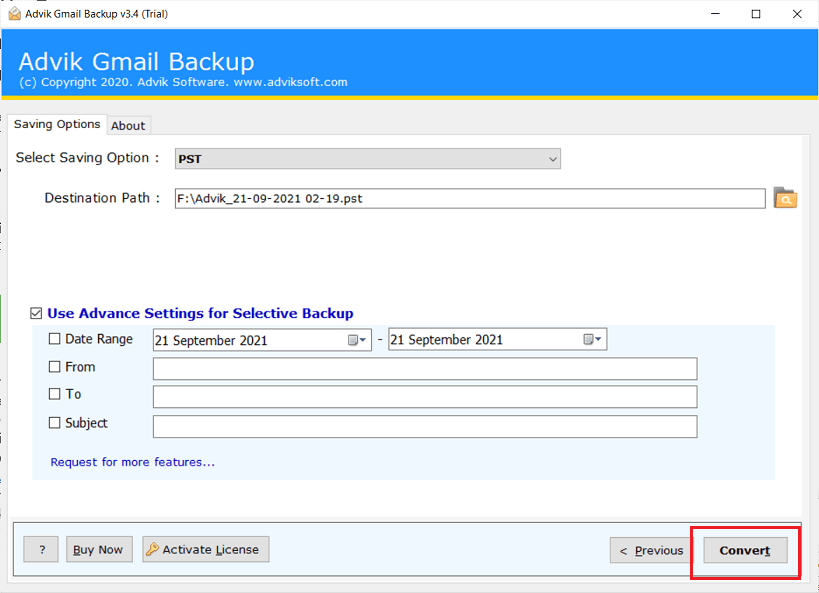This screenshot has height=593, width=819.
Task: Minimize the Advik Gmail Backup window
Action: (716, 14)
